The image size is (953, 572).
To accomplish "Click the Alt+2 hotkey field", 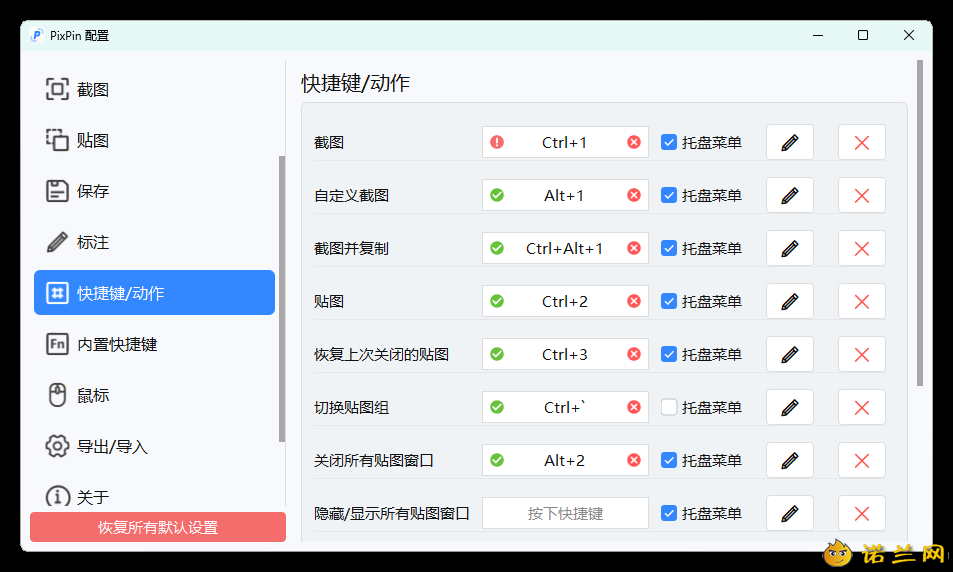I will (565, 460).
